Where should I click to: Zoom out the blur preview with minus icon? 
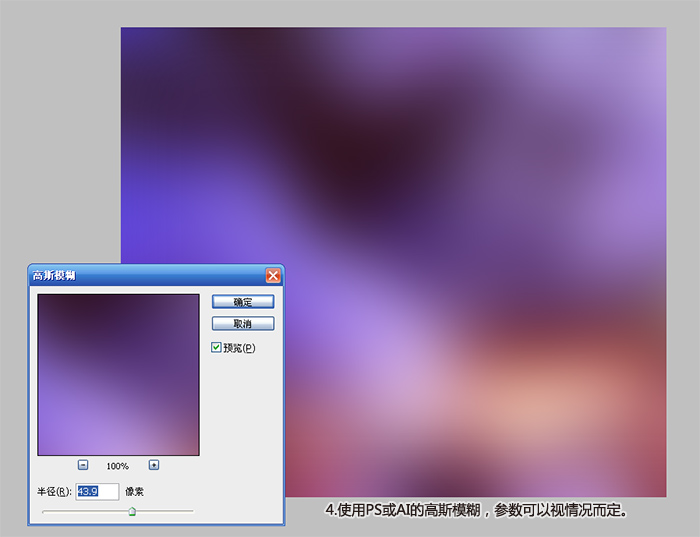tap(83, 465)
